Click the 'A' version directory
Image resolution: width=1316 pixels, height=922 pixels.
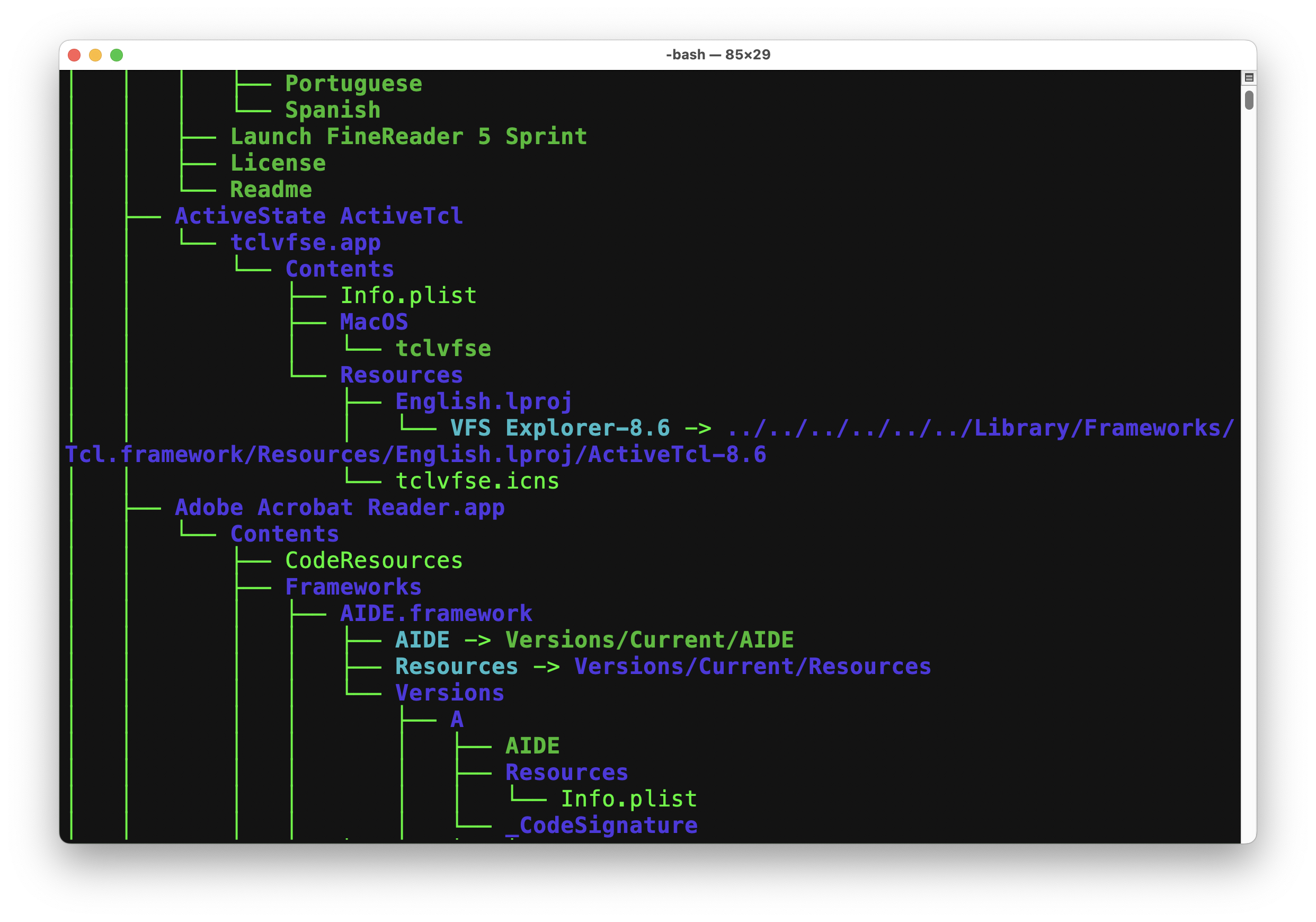(x=457, y=719)
